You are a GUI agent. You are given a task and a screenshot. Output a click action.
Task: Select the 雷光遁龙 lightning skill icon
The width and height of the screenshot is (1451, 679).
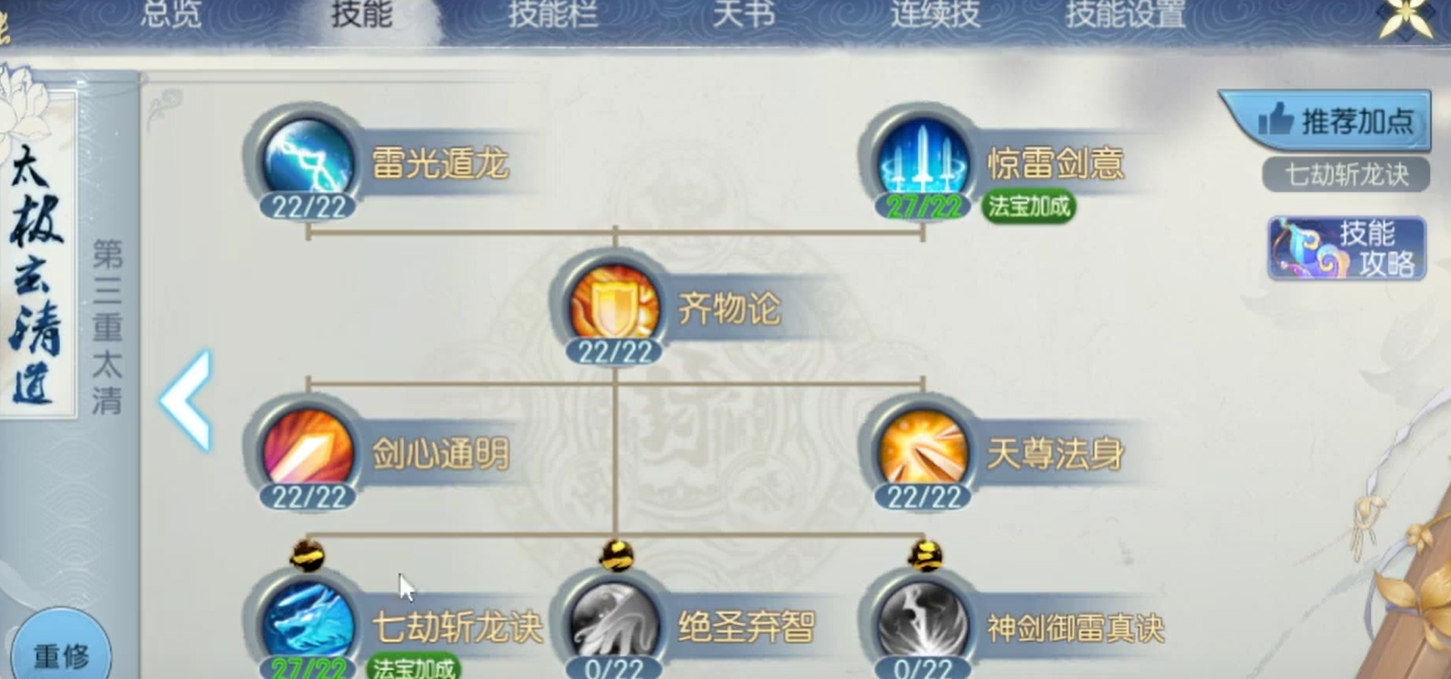pos(307,159)
